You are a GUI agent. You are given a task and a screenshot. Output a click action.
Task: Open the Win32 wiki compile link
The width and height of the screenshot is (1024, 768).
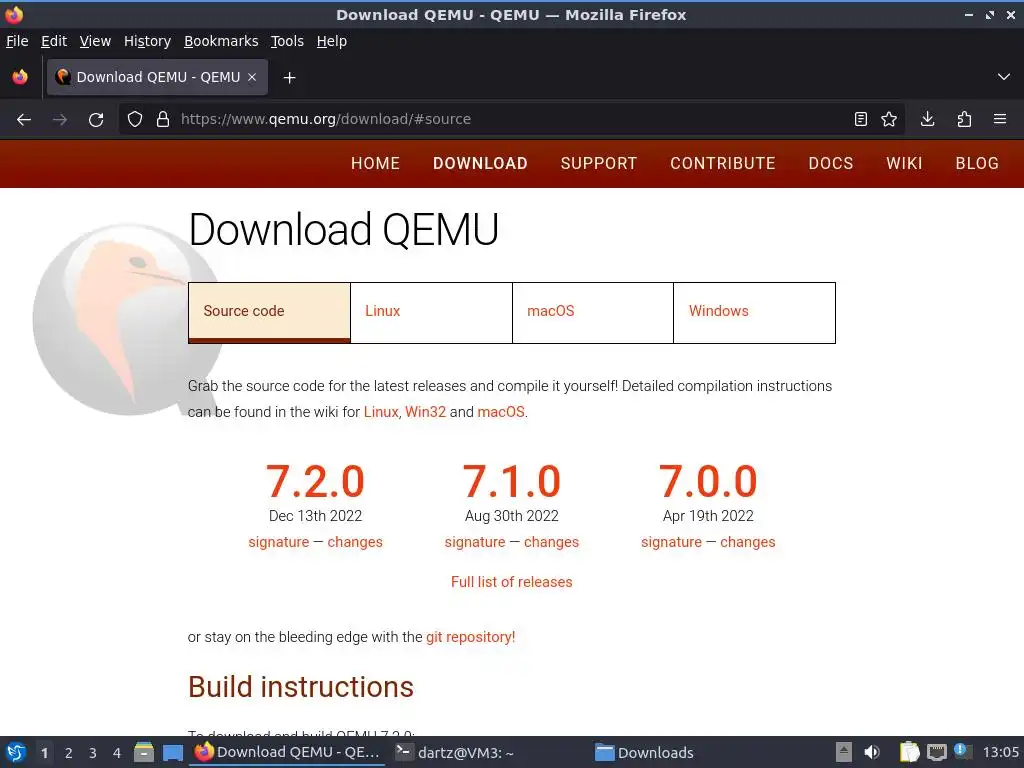point(425,412)
